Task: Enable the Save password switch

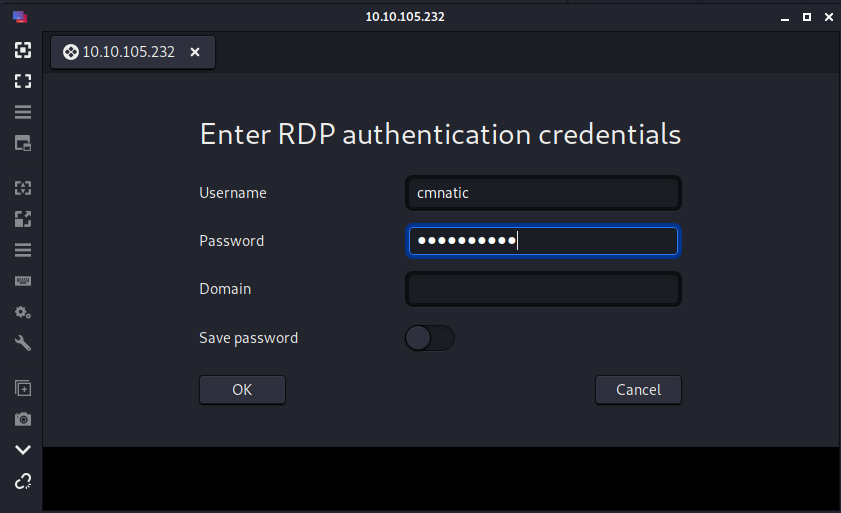Action: point(430,338)
